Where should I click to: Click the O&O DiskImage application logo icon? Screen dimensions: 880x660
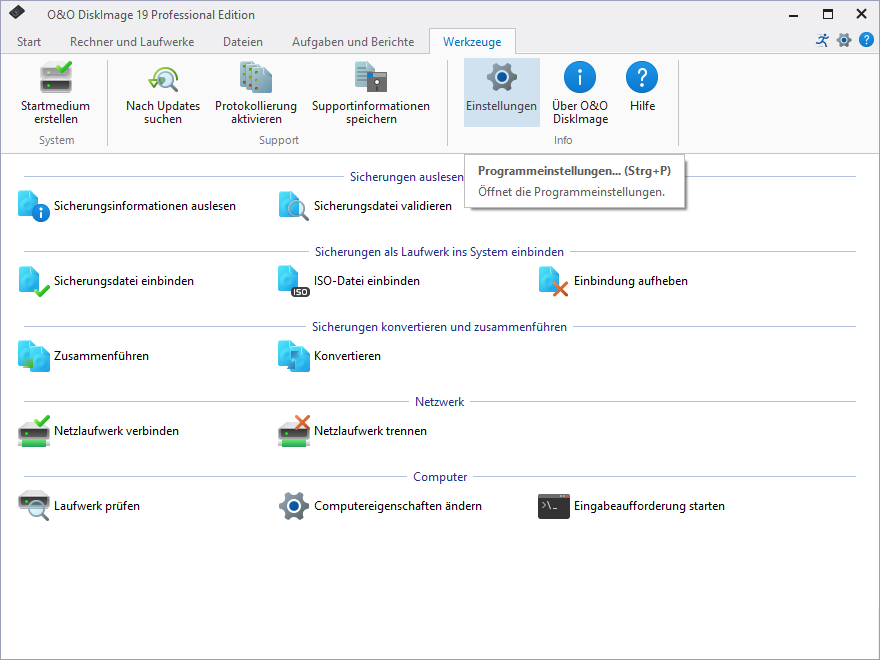pos(17,12)
